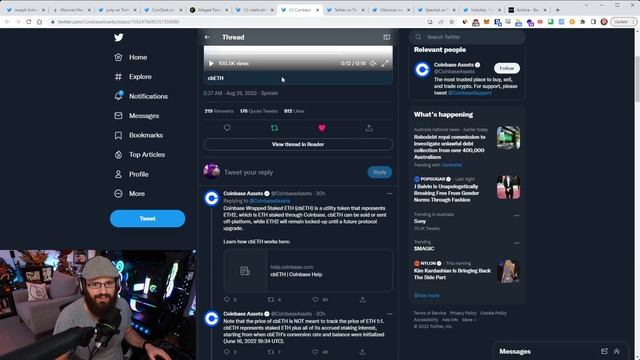The image size is (640, 360).
Task: Click the browser address bar
Action: [x=237, y=22]
